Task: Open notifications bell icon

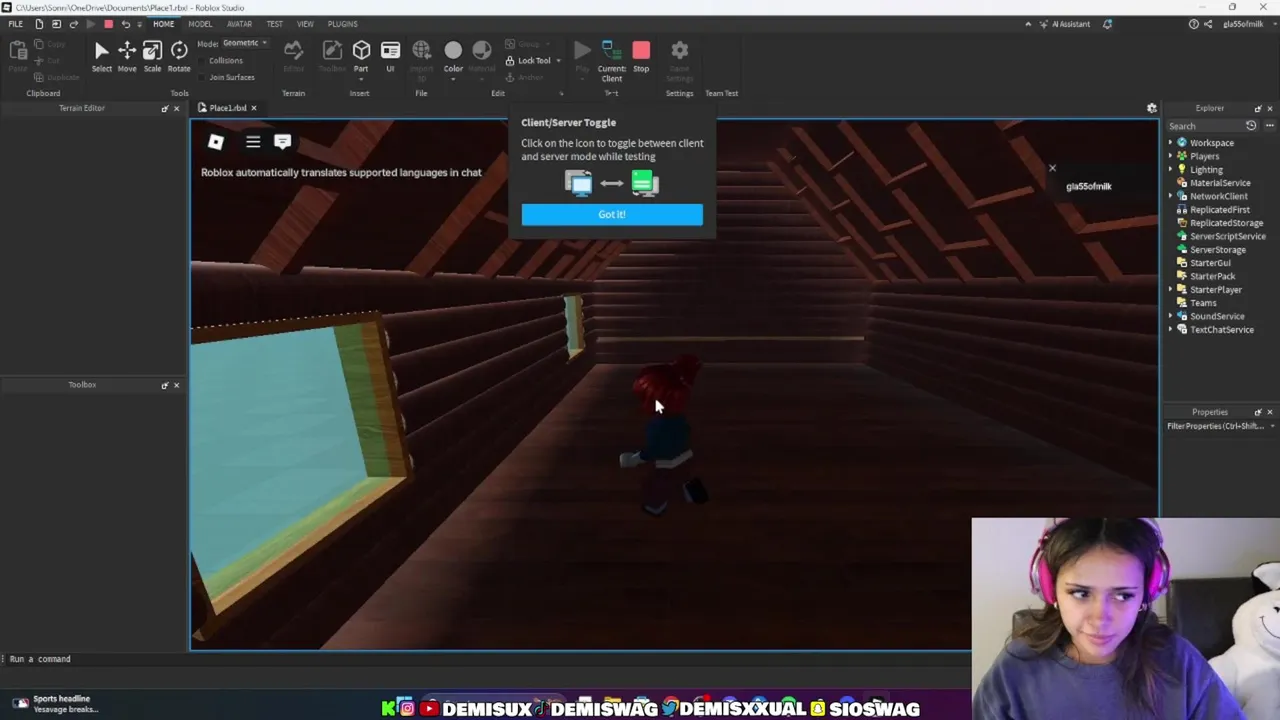Action: (x=1107, y=24)
